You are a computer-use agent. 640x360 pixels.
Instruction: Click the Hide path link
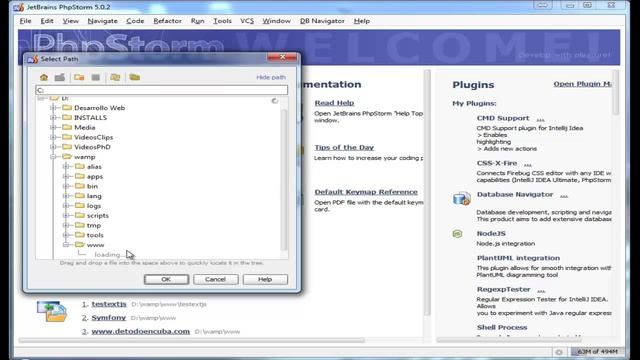(271, 77)
